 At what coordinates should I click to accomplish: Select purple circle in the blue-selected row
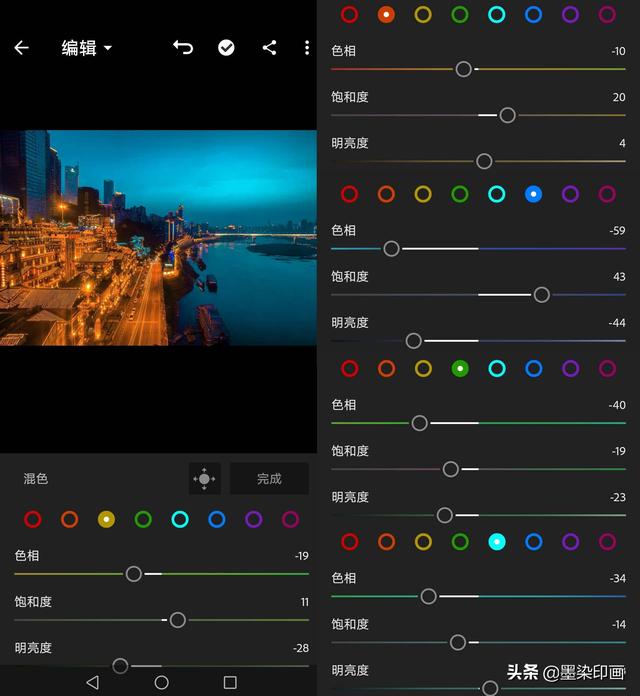point(570,194)
